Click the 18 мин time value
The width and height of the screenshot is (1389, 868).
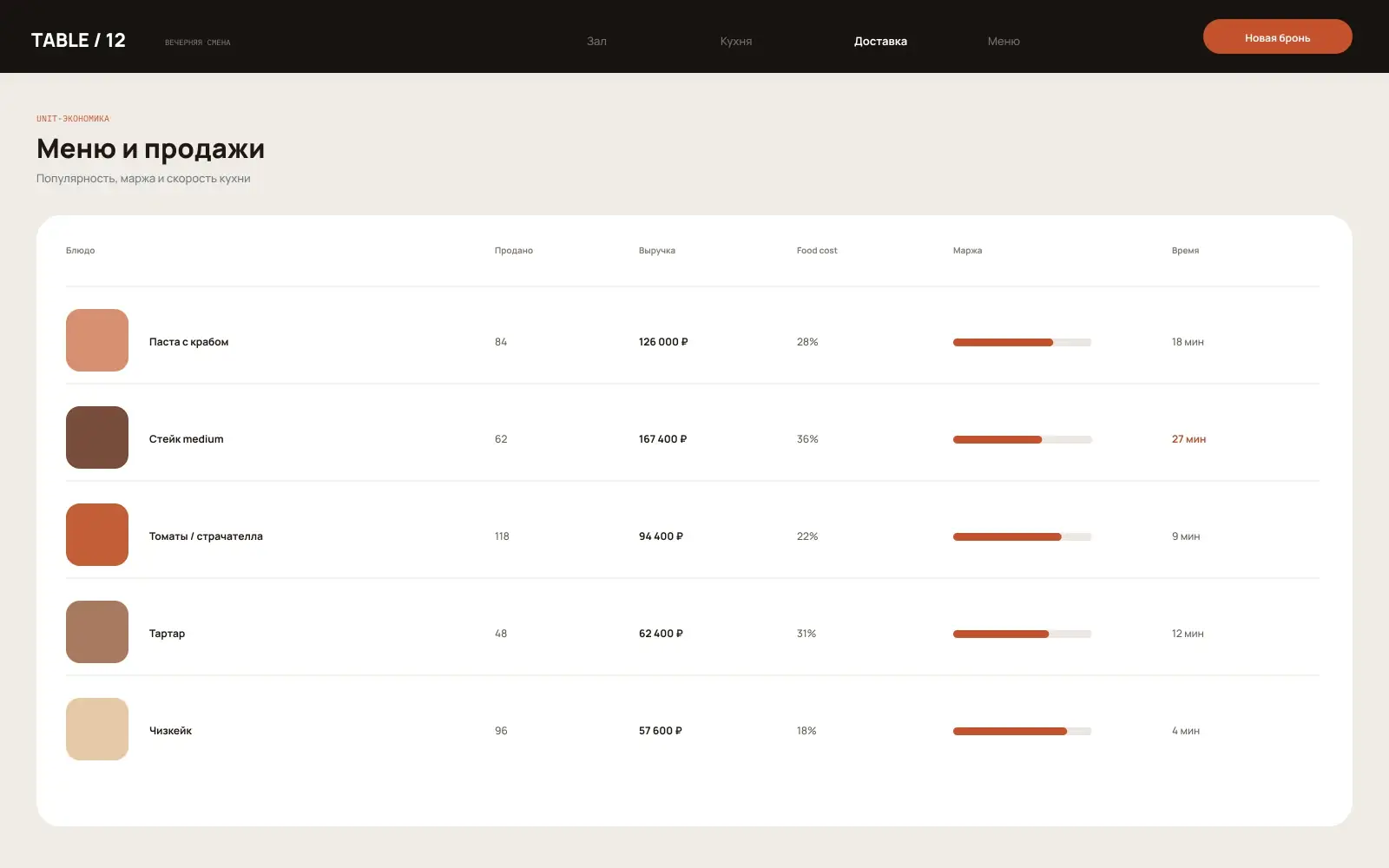1188,342
